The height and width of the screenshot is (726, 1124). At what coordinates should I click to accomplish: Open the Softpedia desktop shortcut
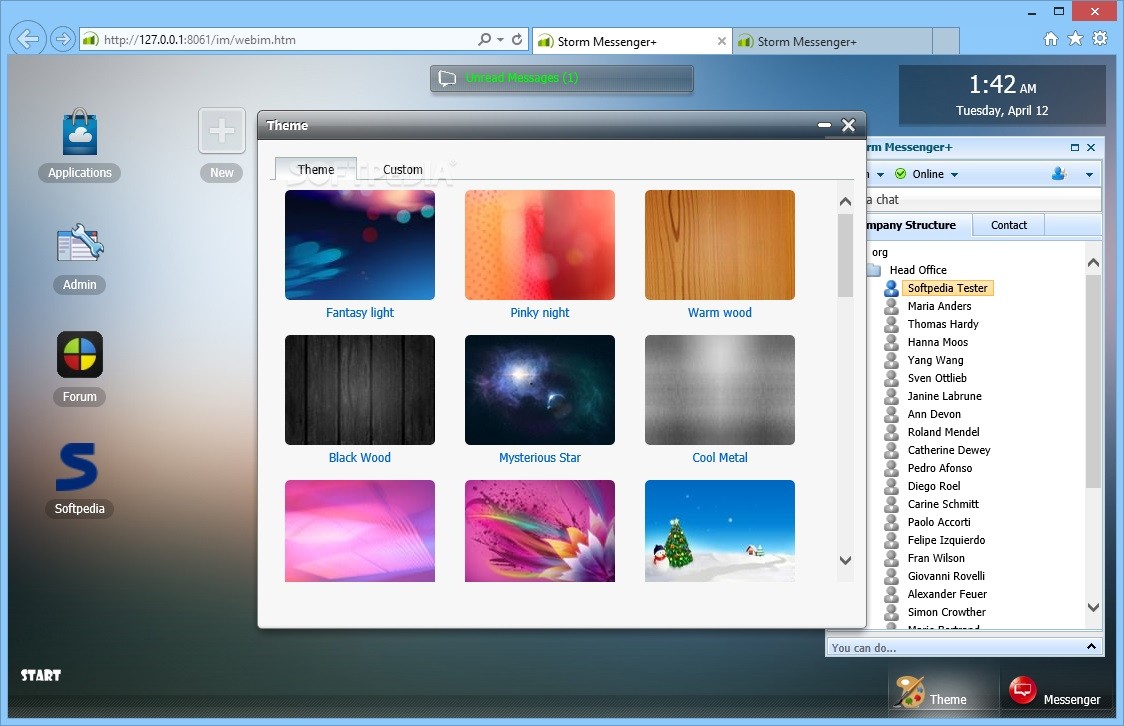coord(76,467)
